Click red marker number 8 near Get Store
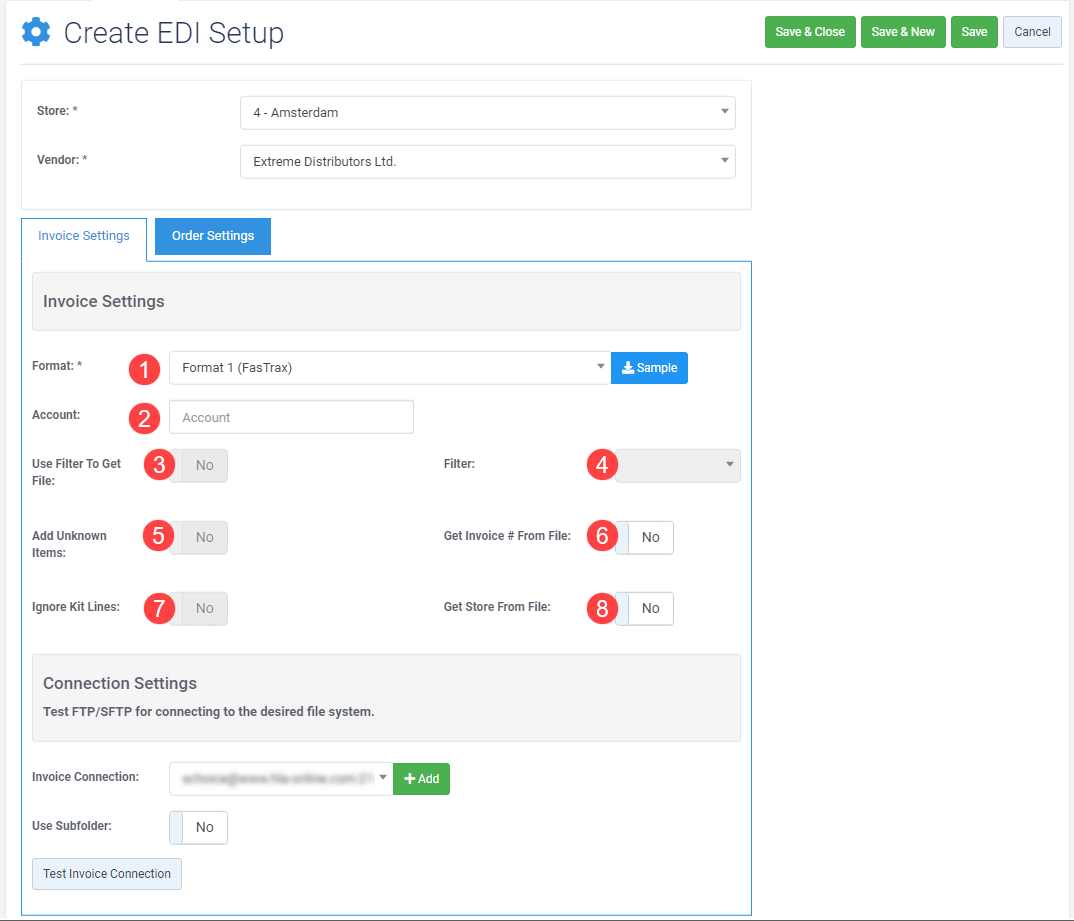This screenshot has width=1074, height=921. pos(601,608)
